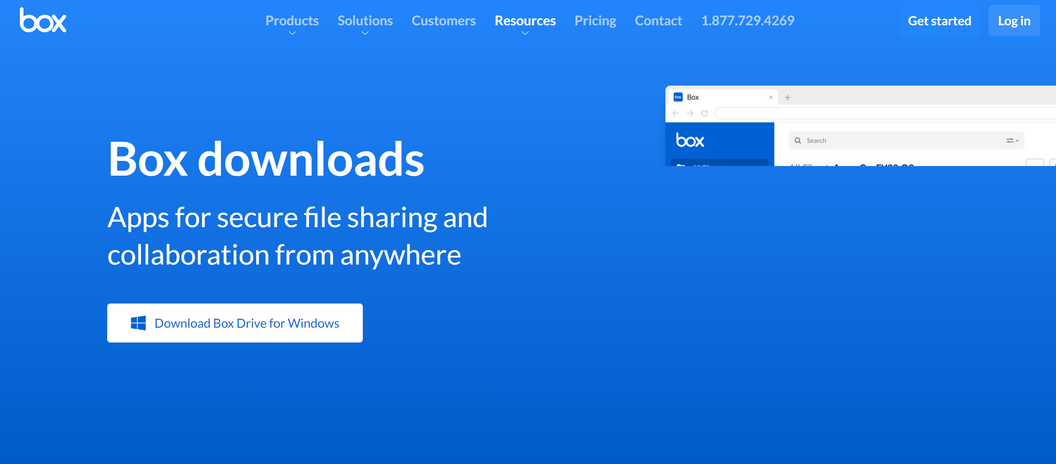Image resolution: width=1056 pixels, height=464 pixels.
Task: Click the new tab plus icon in preview
Action: [787, 97]
